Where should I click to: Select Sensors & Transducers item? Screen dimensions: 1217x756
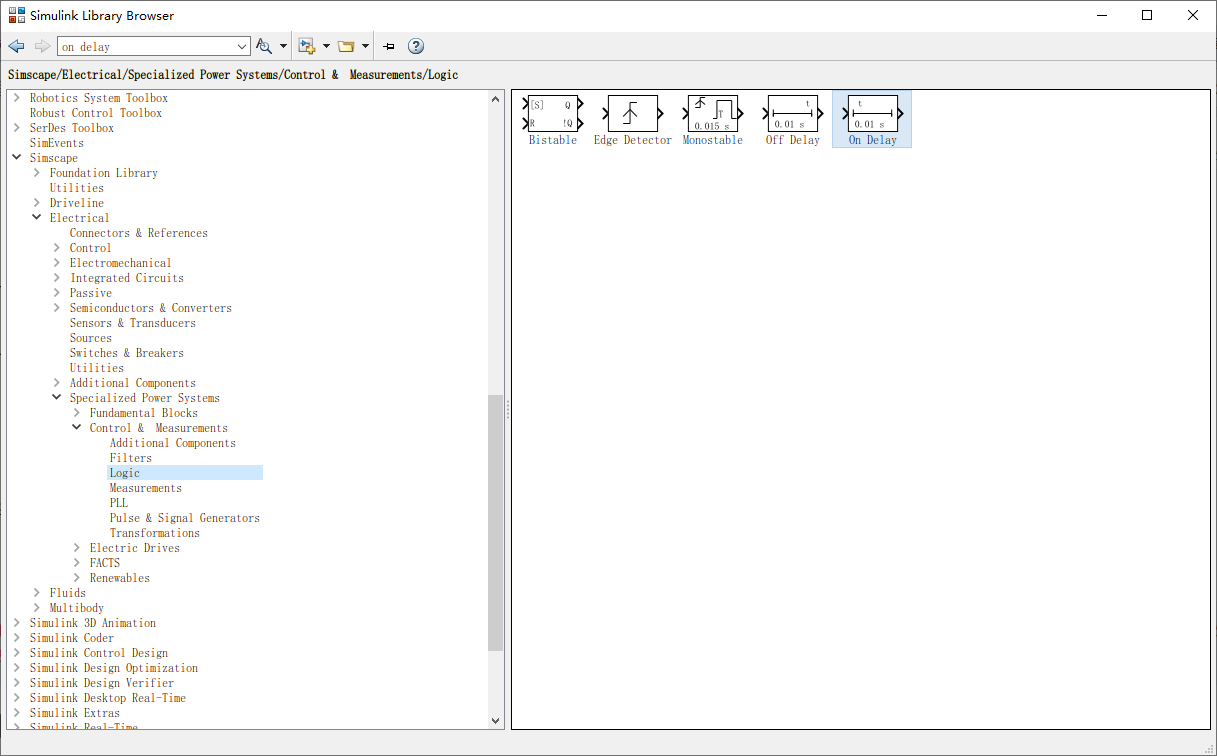click(x=133, y=323)
